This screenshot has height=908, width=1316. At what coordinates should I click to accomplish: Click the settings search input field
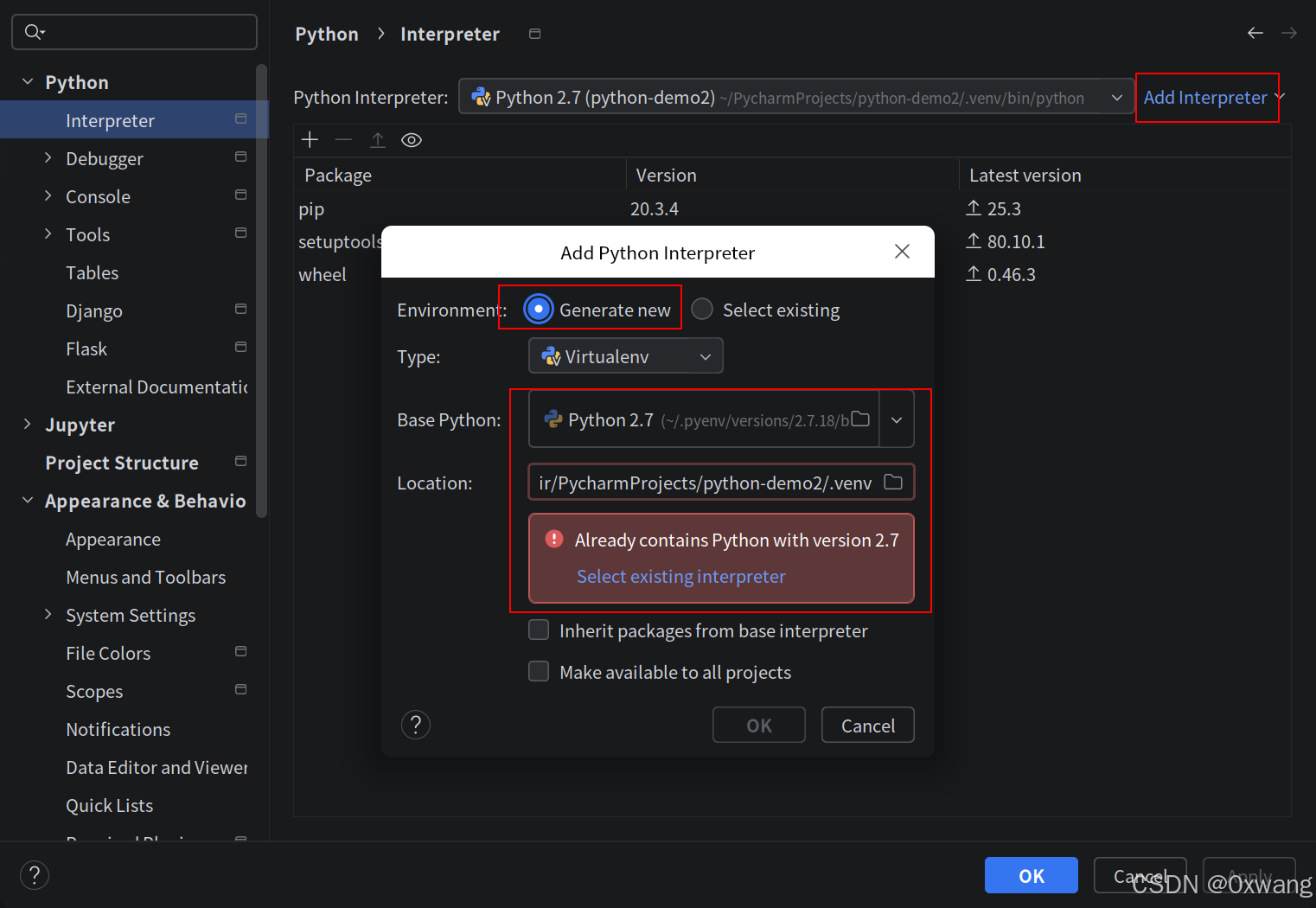134,32
